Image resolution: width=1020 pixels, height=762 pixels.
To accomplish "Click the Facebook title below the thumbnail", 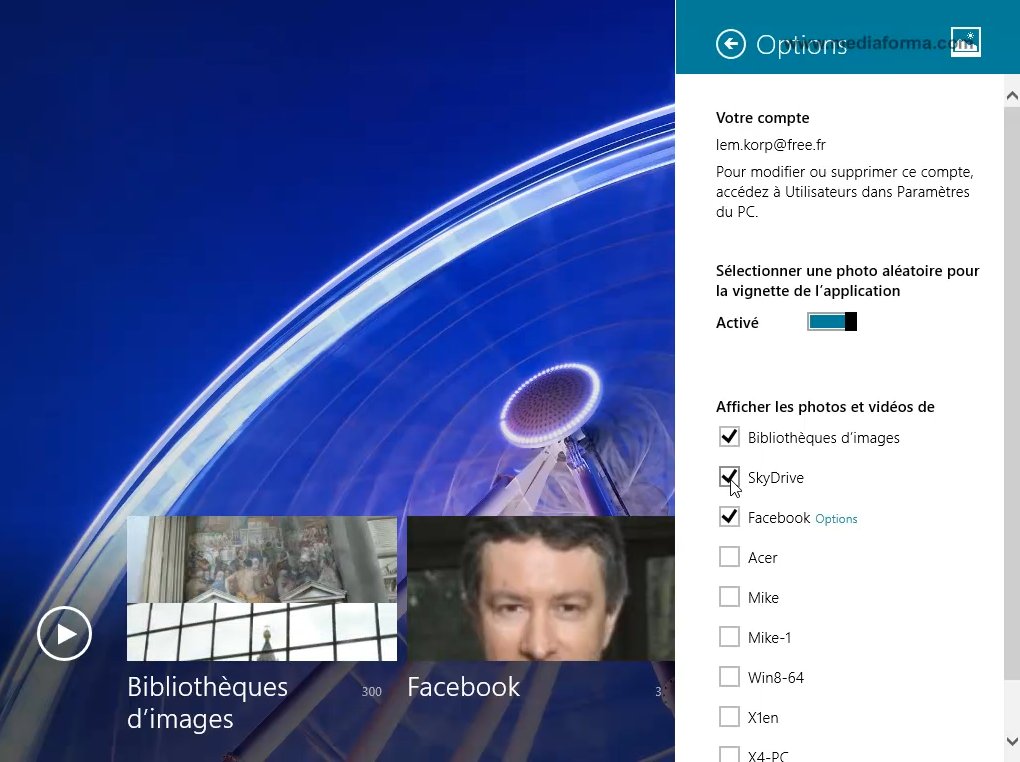I will point(463,687).
